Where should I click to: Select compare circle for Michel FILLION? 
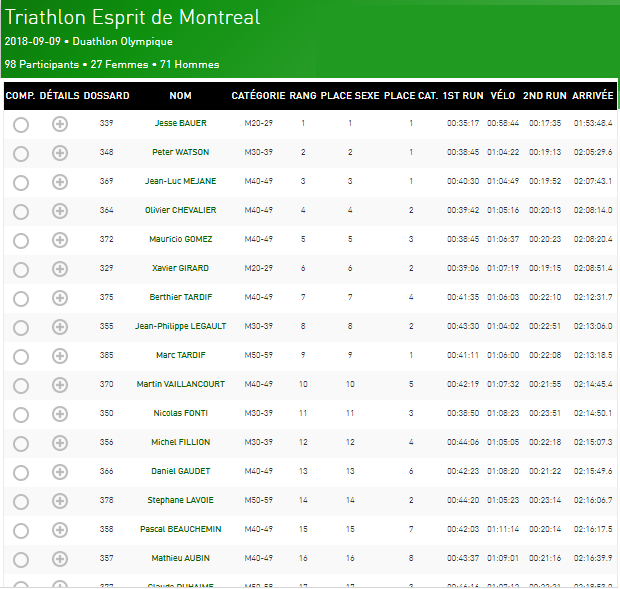coord(21,444)
